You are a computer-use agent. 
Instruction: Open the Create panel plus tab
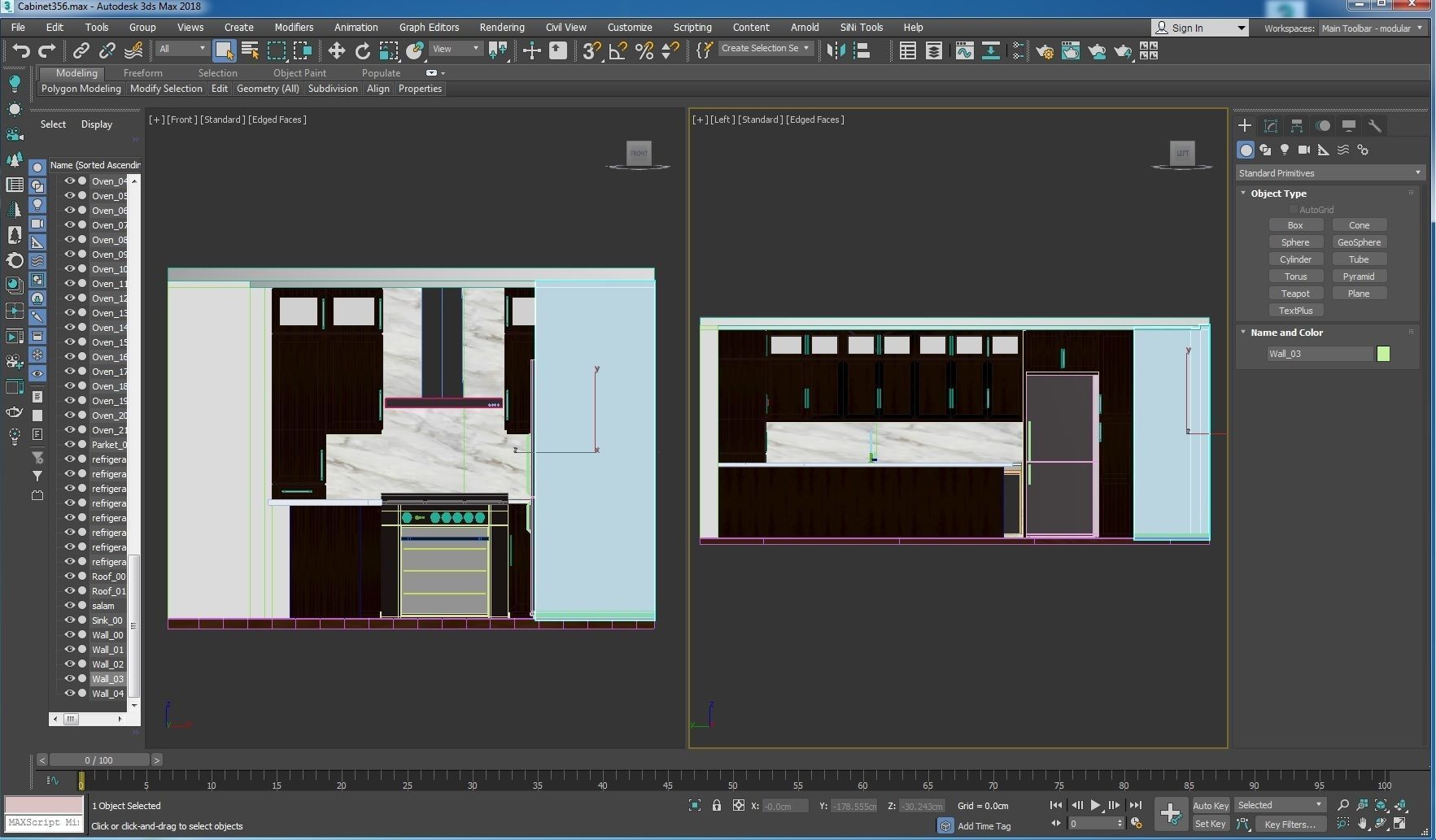point(1244,125)
